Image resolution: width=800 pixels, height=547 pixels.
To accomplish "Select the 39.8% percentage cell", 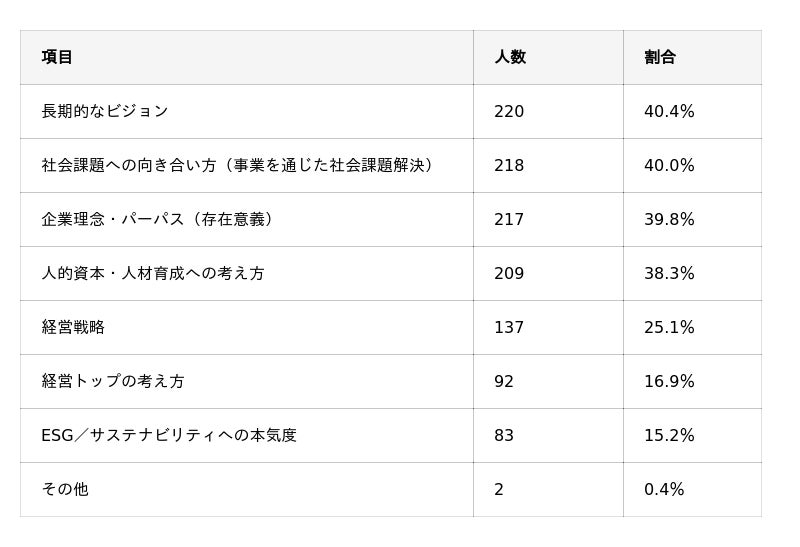I will click(669, 219).
